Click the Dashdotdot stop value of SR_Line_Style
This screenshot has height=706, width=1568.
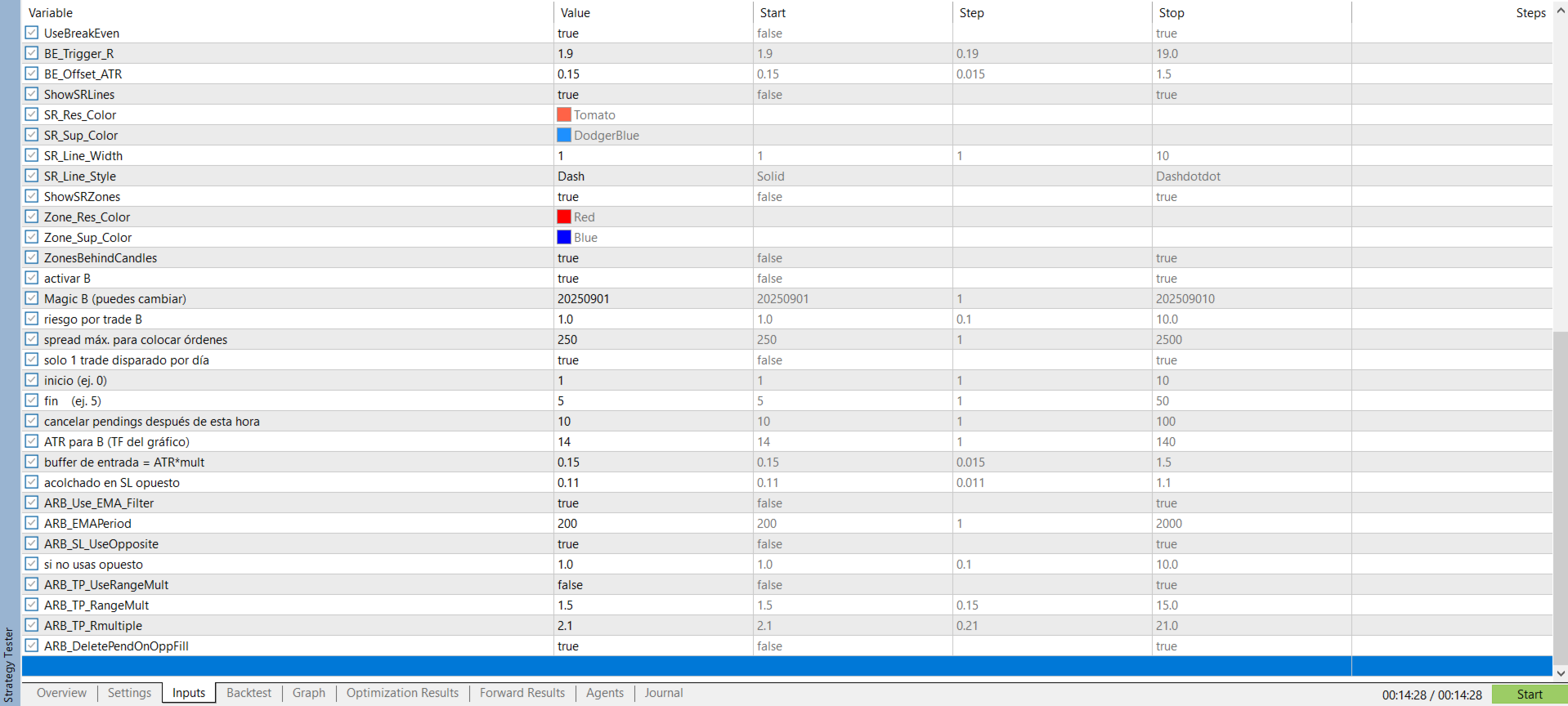click(1188, 176)
